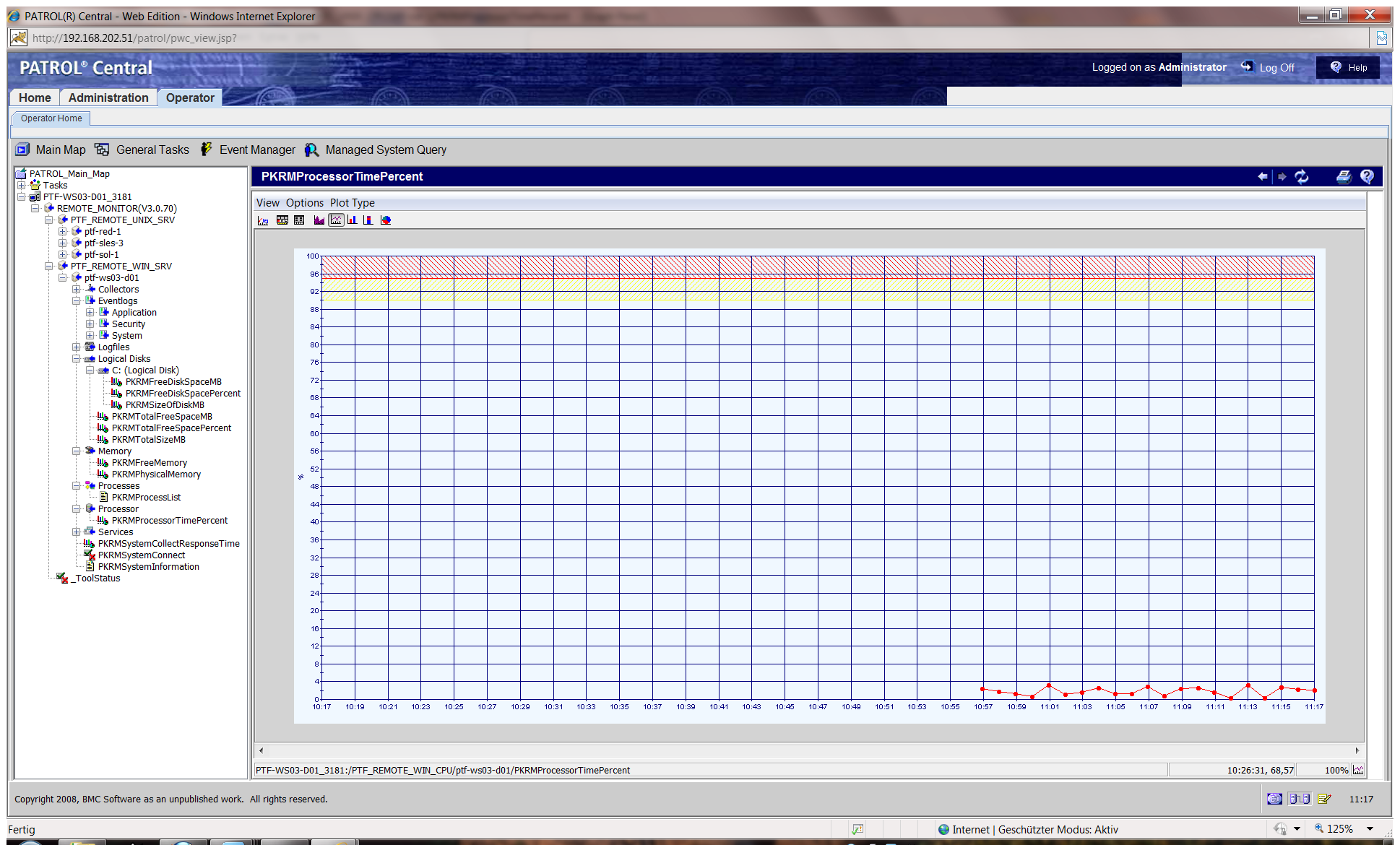Switch to the Operator tab
This screenshot has width=1400, height=845.
tap(190, 97)
